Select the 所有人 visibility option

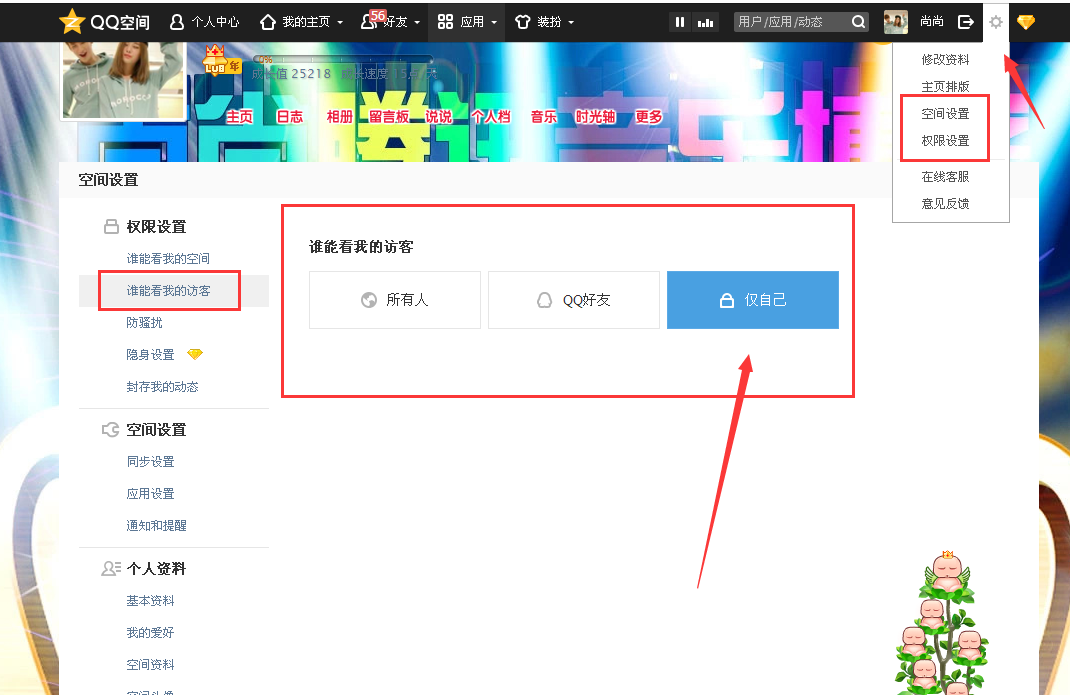(x=394, y=299)
